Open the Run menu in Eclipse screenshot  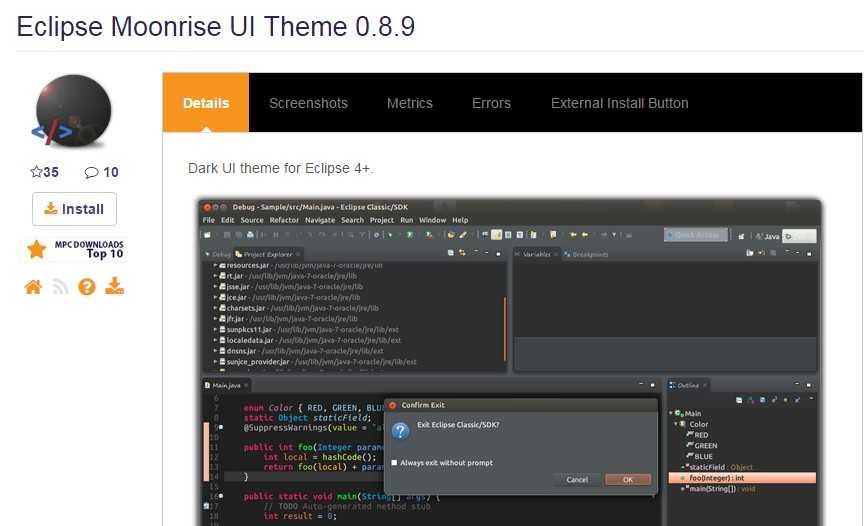(x=407, y=220)
